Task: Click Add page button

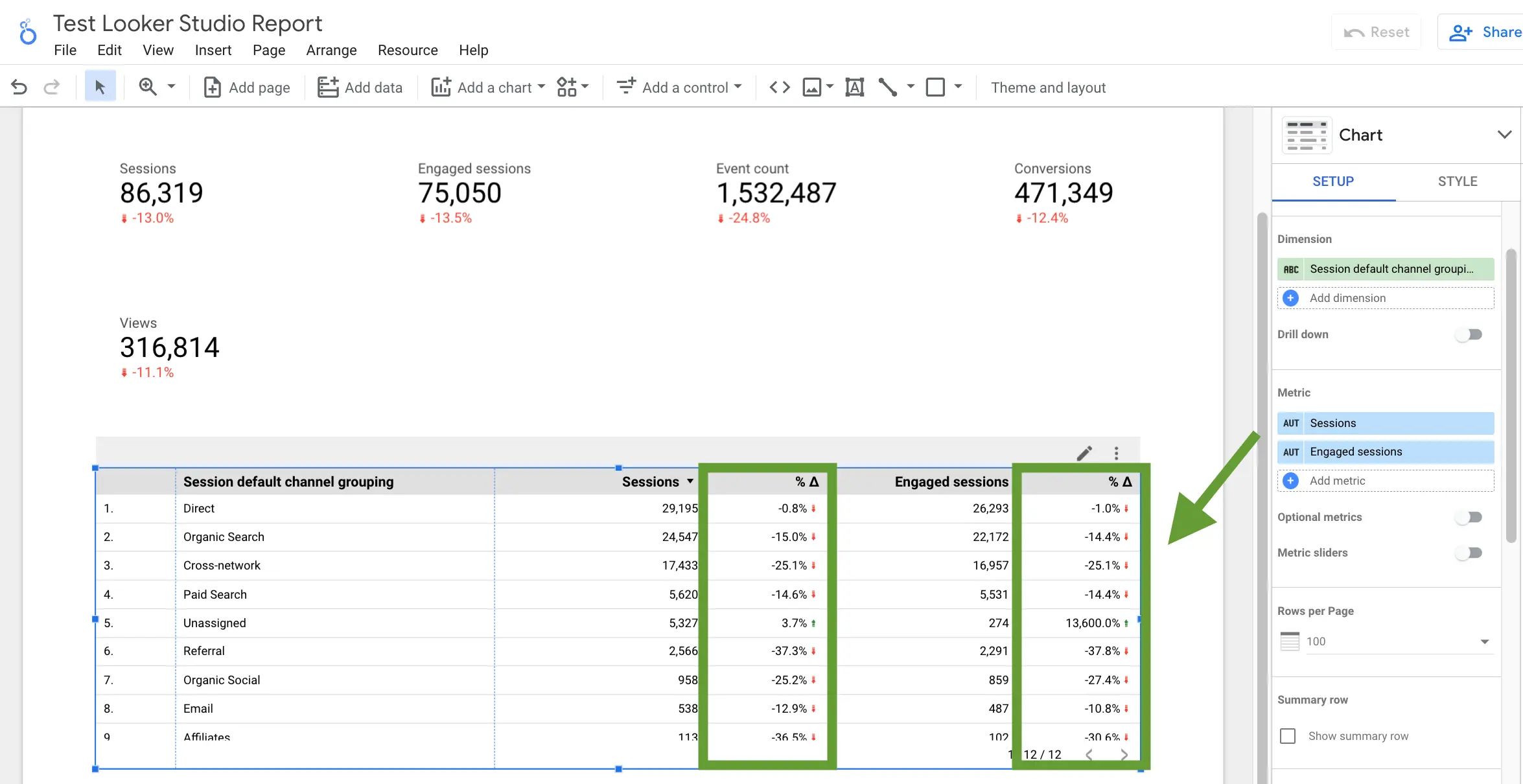Action: [x=246, y=87]
